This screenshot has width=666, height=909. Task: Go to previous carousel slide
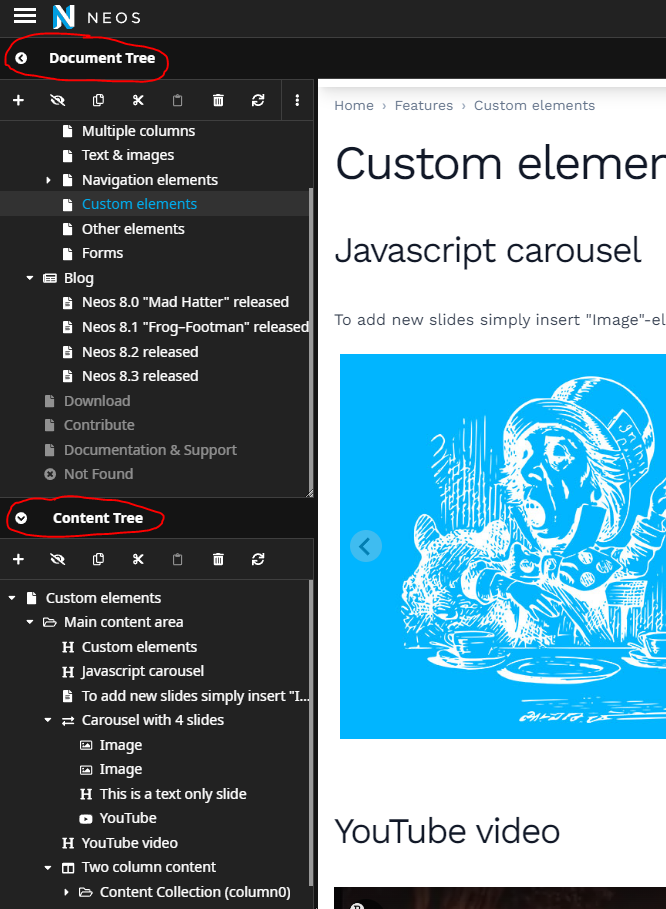coord(366,546)
